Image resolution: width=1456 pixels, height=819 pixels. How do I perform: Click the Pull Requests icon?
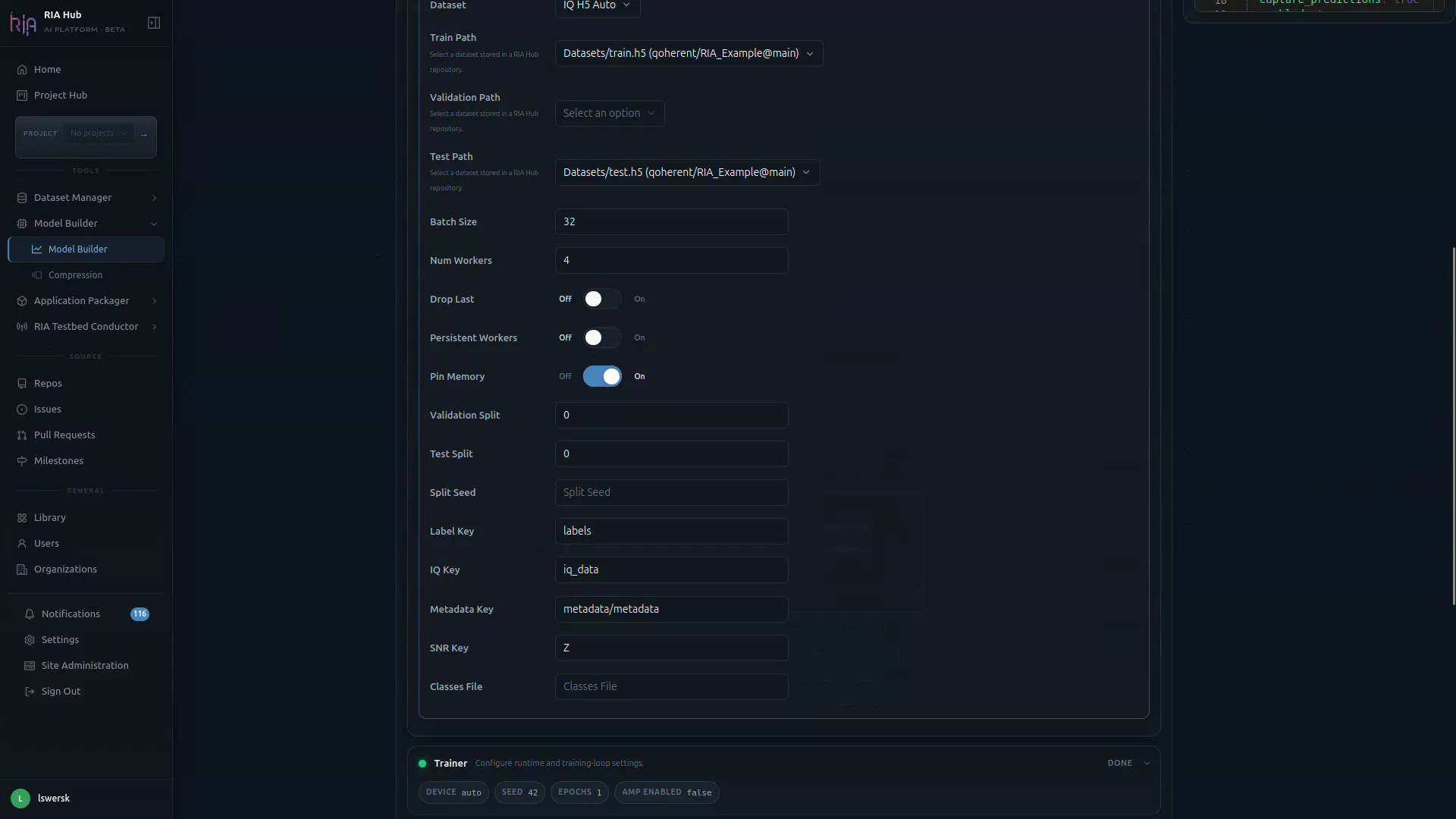coord(22,435)
